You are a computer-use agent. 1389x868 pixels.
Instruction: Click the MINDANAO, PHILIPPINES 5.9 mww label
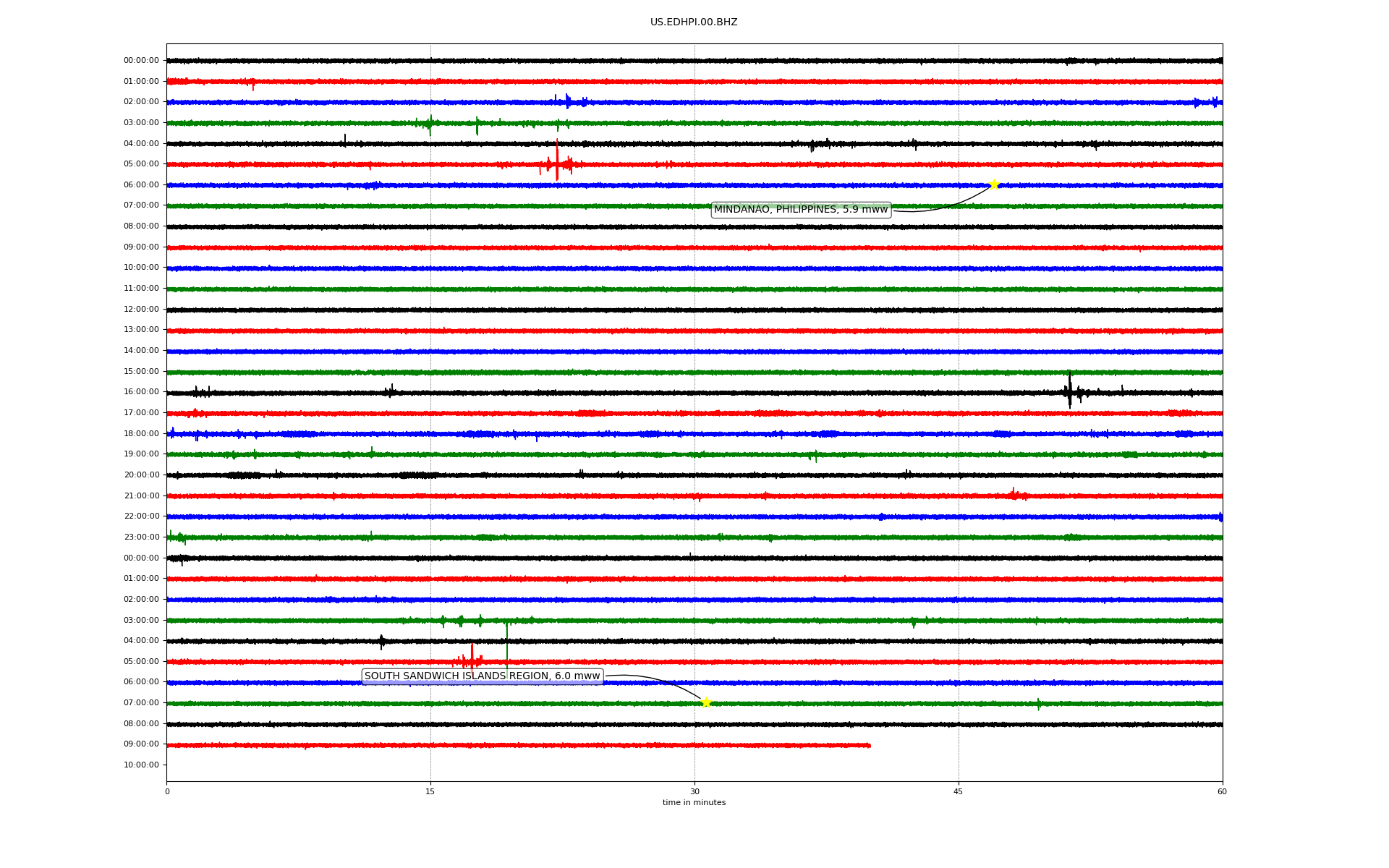click(801, 210)
